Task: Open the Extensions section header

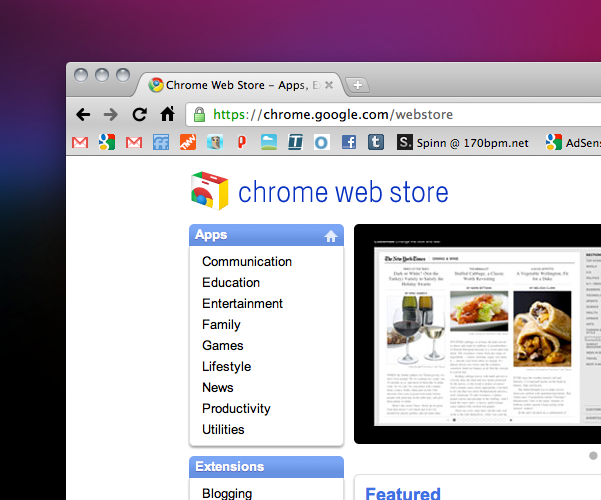Action: 266,467
